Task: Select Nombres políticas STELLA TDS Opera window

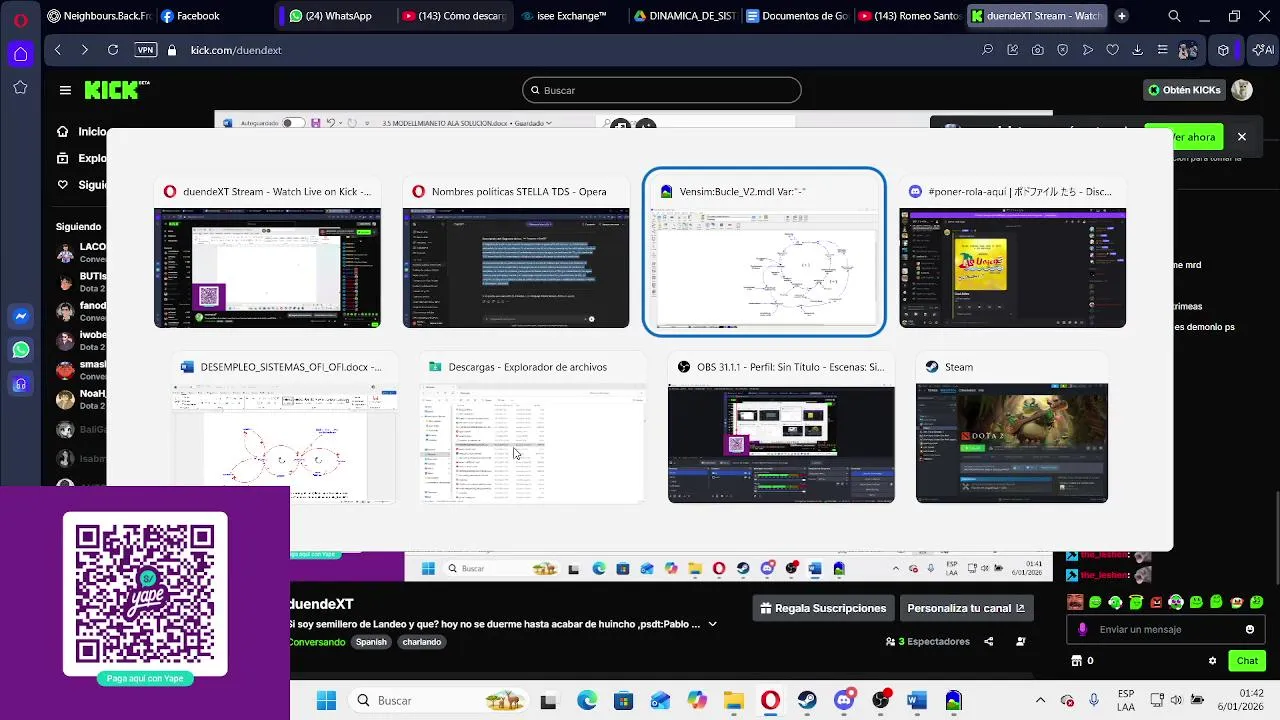Action: click(x=515, y=254)
